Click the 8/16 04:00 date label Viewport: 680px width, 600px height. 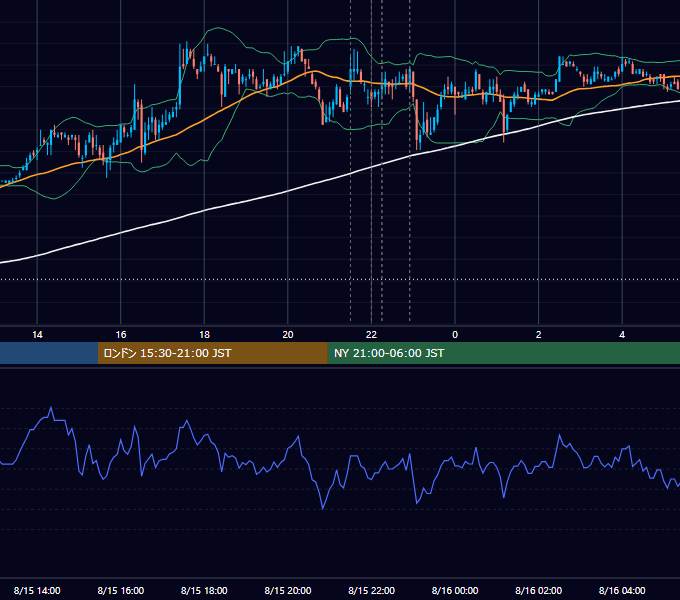622,590
